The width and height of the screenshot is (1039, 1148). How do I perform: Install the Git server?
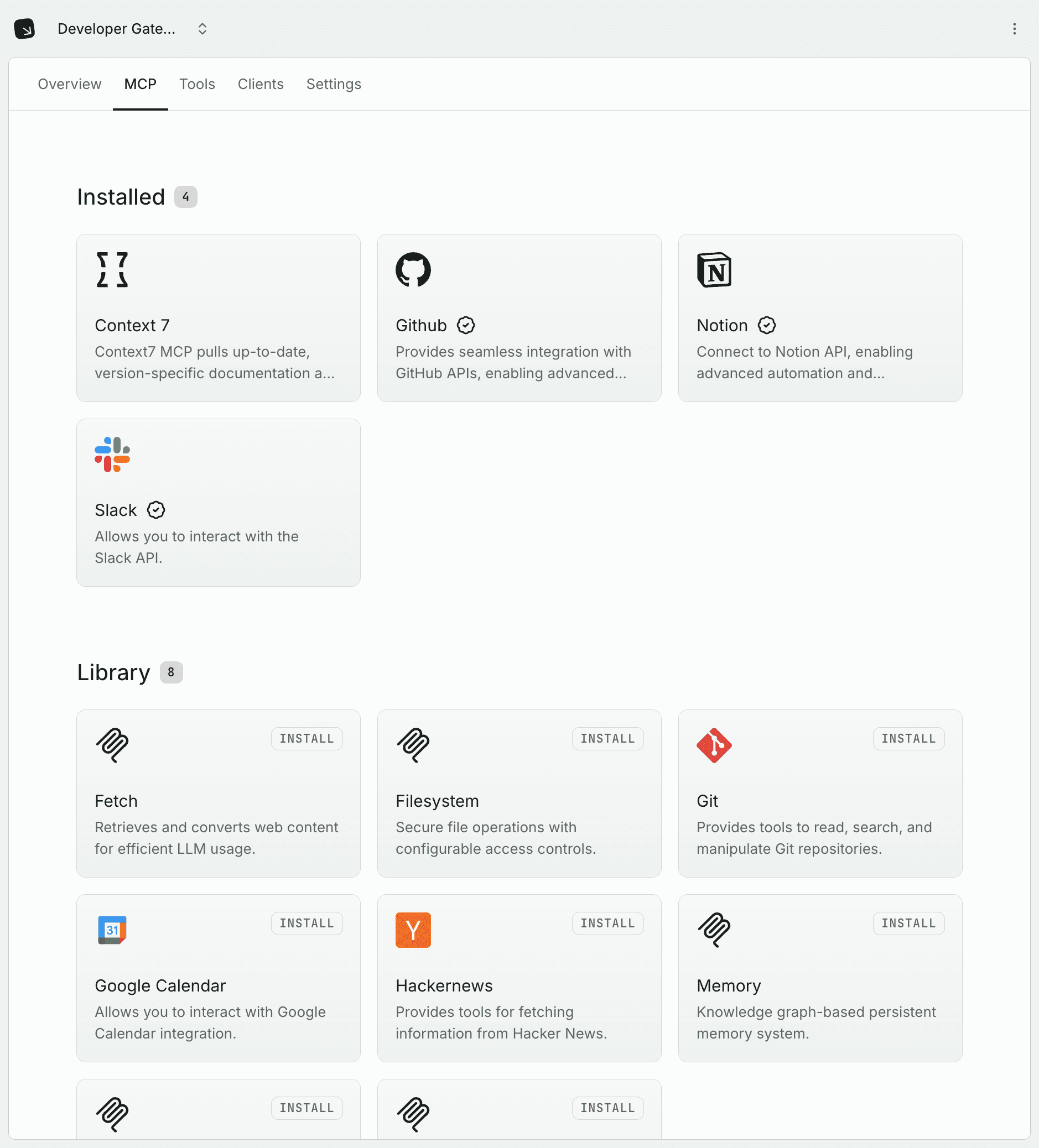(x=908, y=739)
